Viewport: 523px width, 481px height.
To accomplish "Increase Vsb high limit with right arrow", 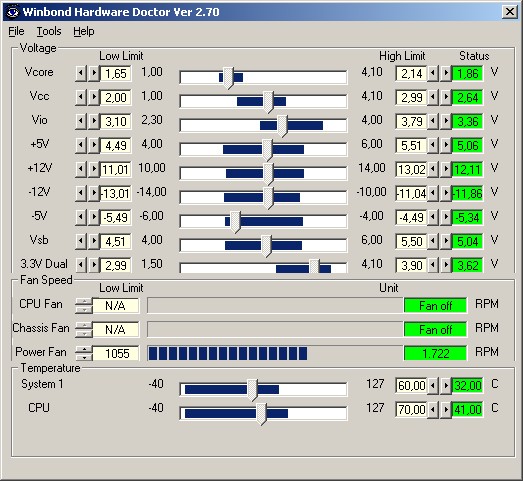I will [446, 241].
